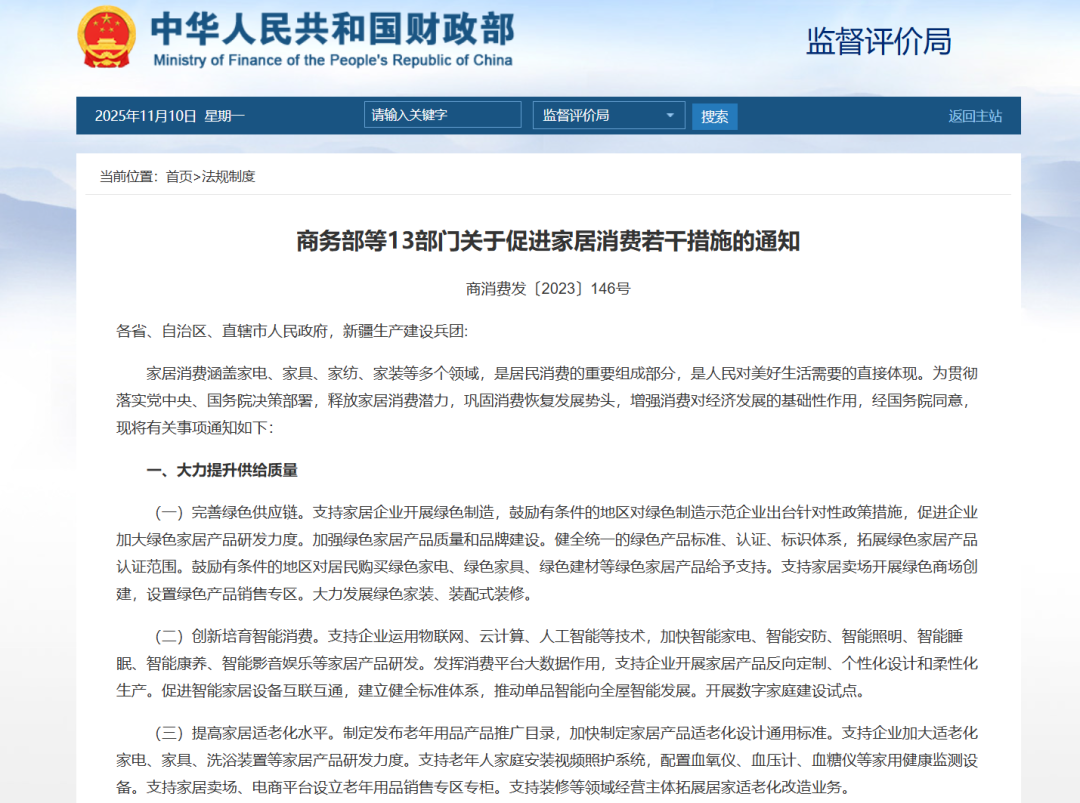The width and height of the screenshot is (1080, 803).
Task: Follow the 返回主站 link
Action: [975, 116]
